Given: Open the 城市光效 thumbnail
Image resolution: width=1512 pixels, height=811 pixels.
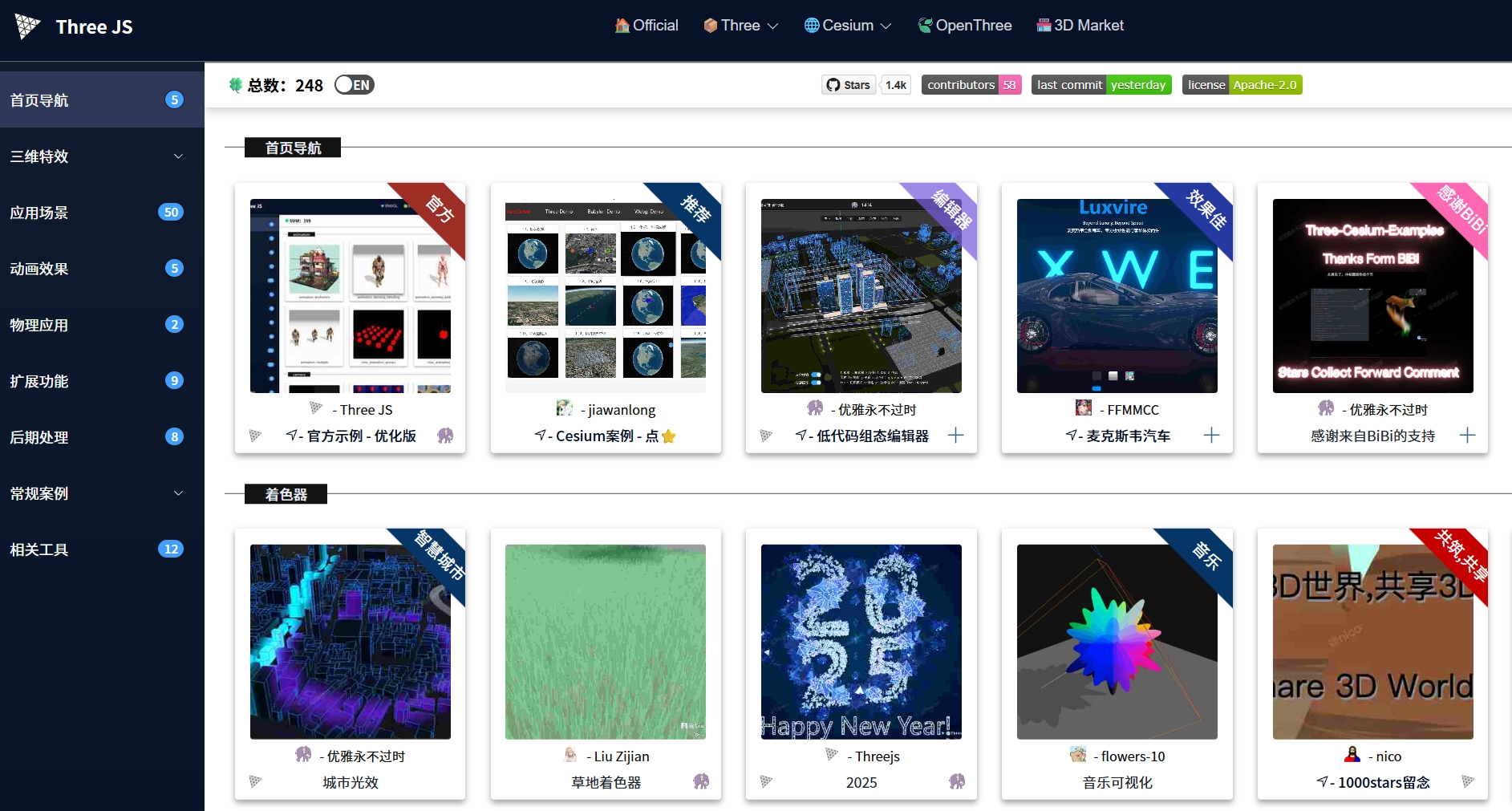Looking at the screenshot, I should (351, 642).
